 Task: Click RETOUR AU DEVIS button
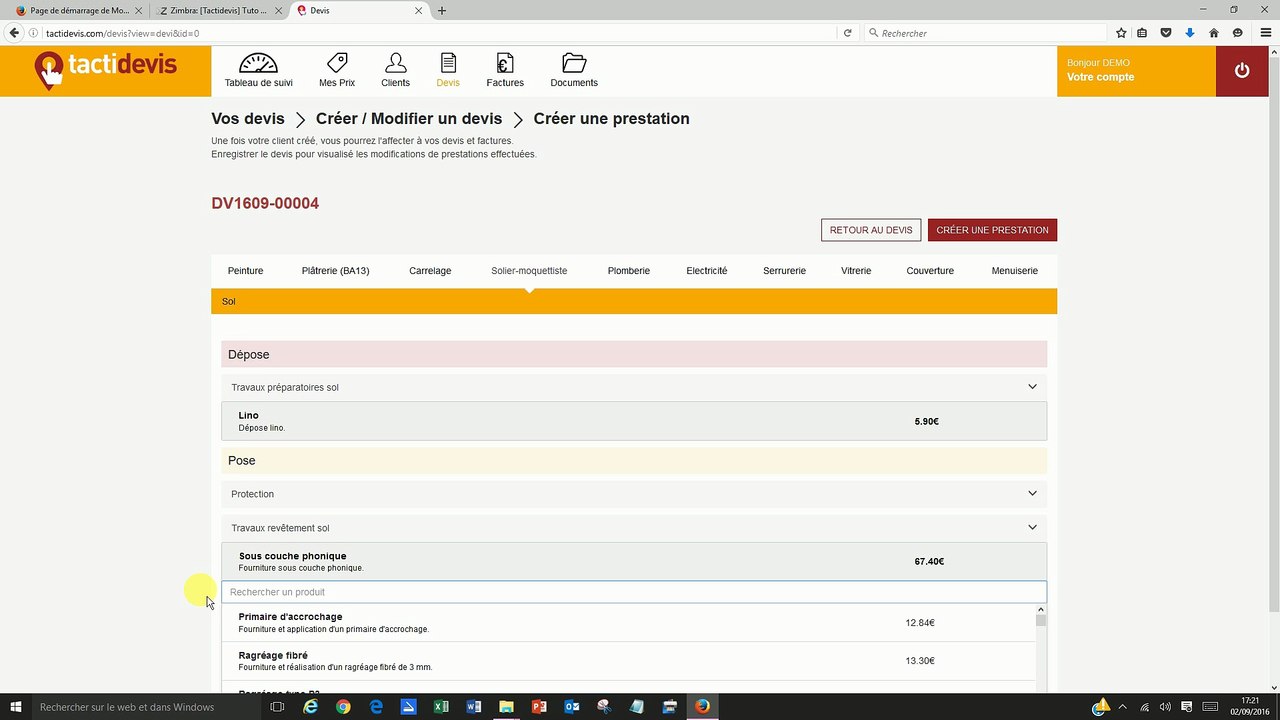[871, 230]
